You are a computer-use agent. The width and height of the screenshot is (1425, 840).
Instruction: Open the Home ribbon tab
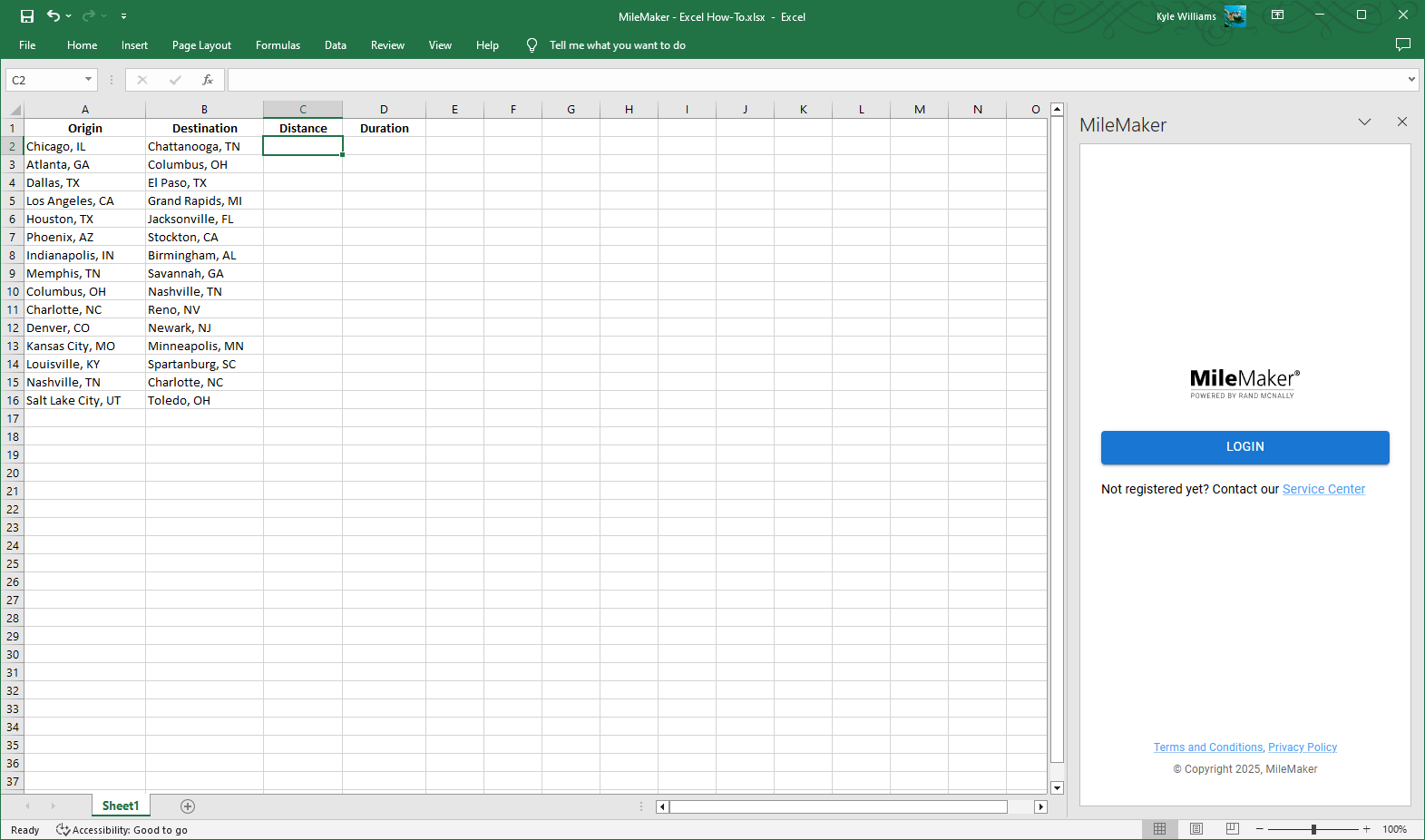[x=82, y=45]
